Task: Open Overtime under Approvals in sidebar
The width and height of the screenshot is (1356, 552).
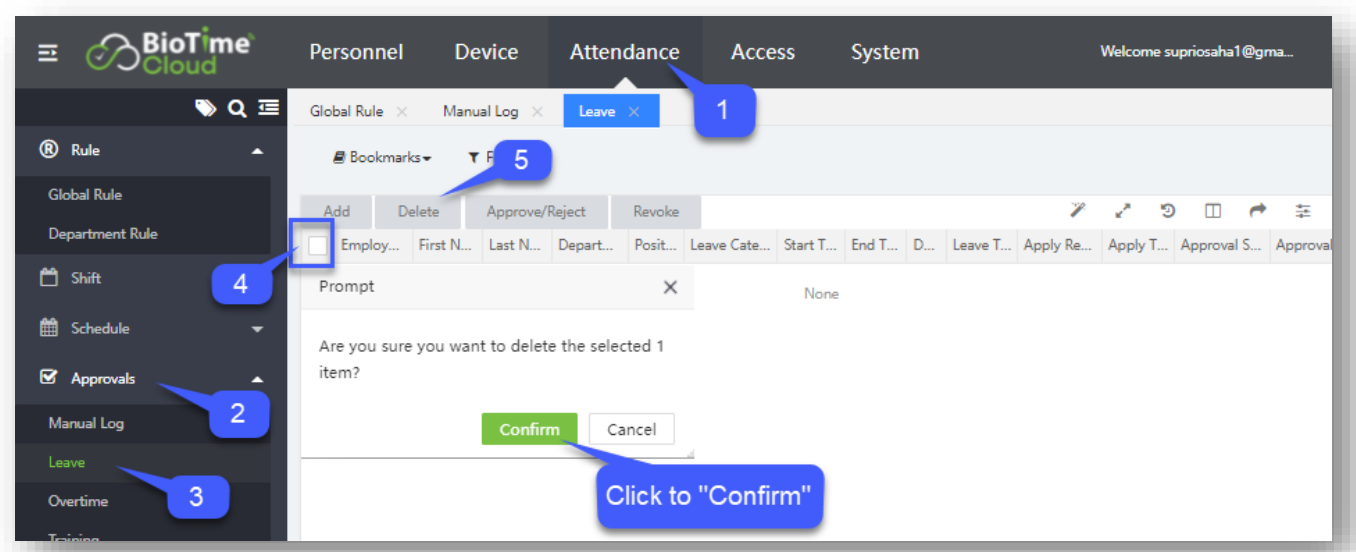Action: (78, 501)
